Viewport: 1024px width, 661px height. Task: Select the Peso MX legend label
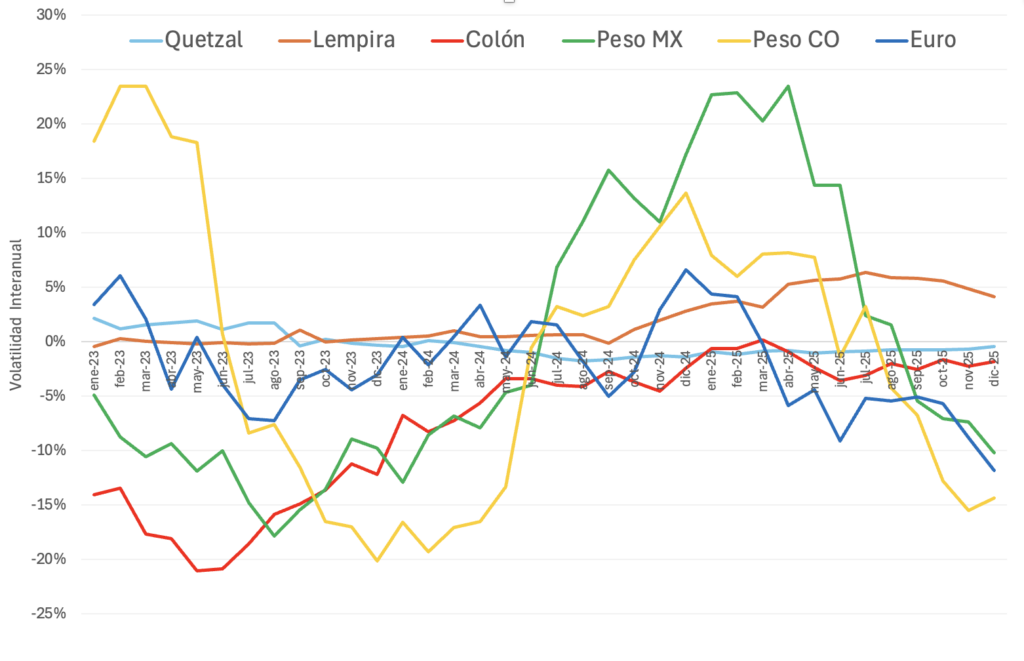click(639, 40)
